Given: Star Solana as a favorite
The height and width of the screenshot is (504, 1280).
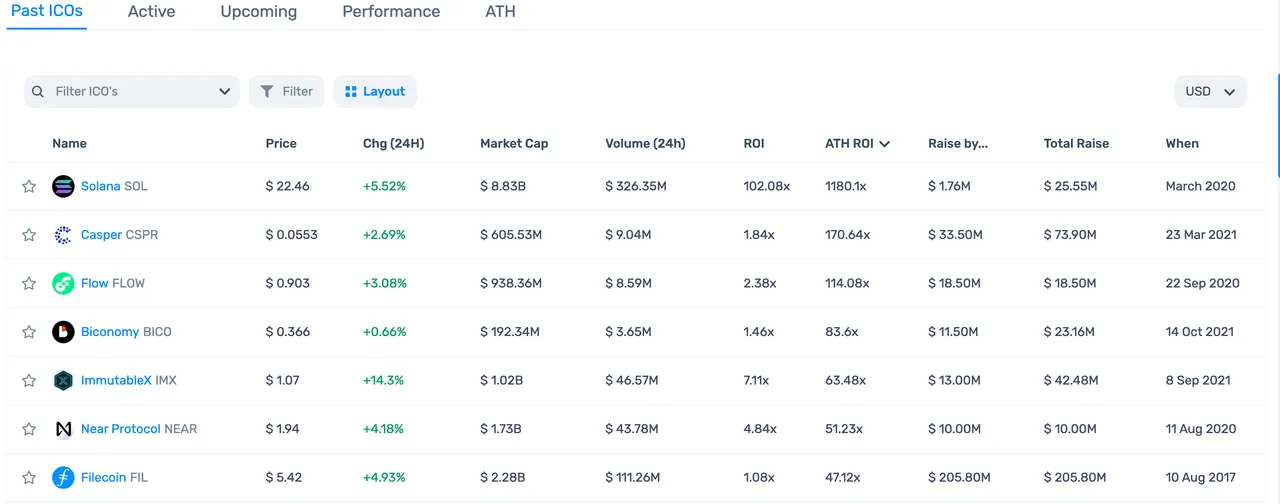Looking at the screenshot, I should 29,186.
